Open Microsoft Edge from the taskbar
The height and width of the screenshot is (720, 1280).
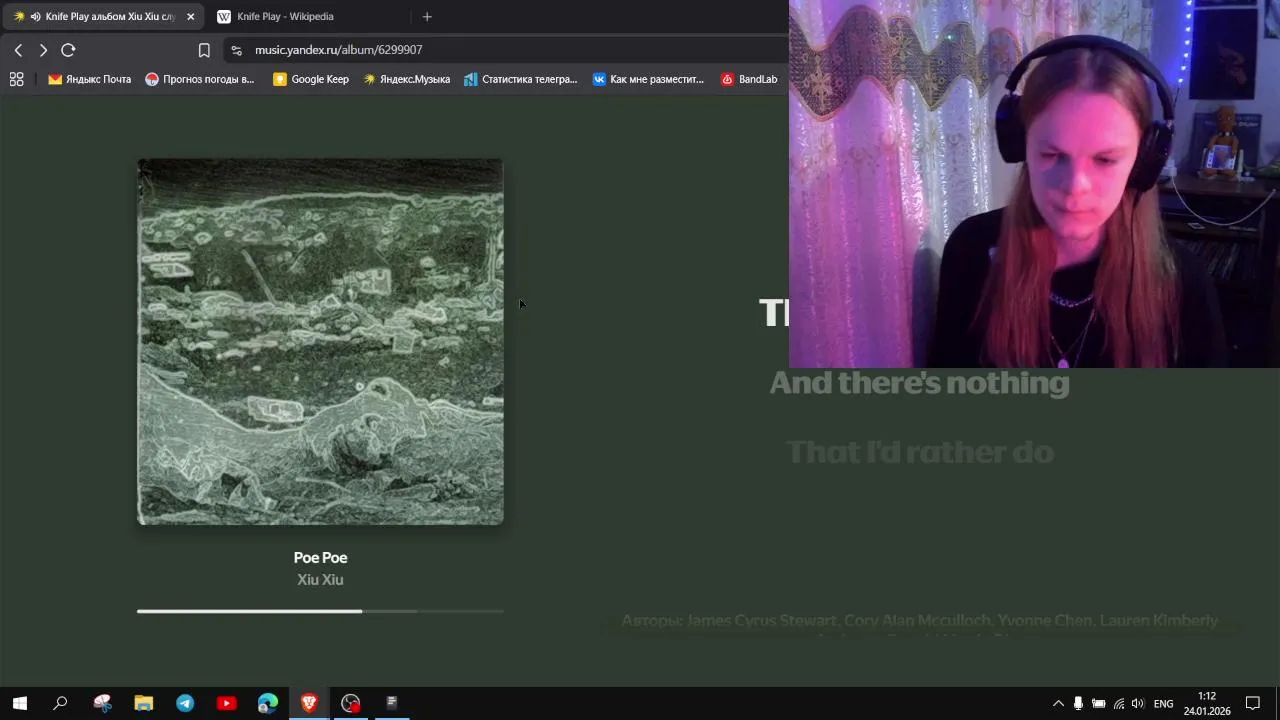268,703
